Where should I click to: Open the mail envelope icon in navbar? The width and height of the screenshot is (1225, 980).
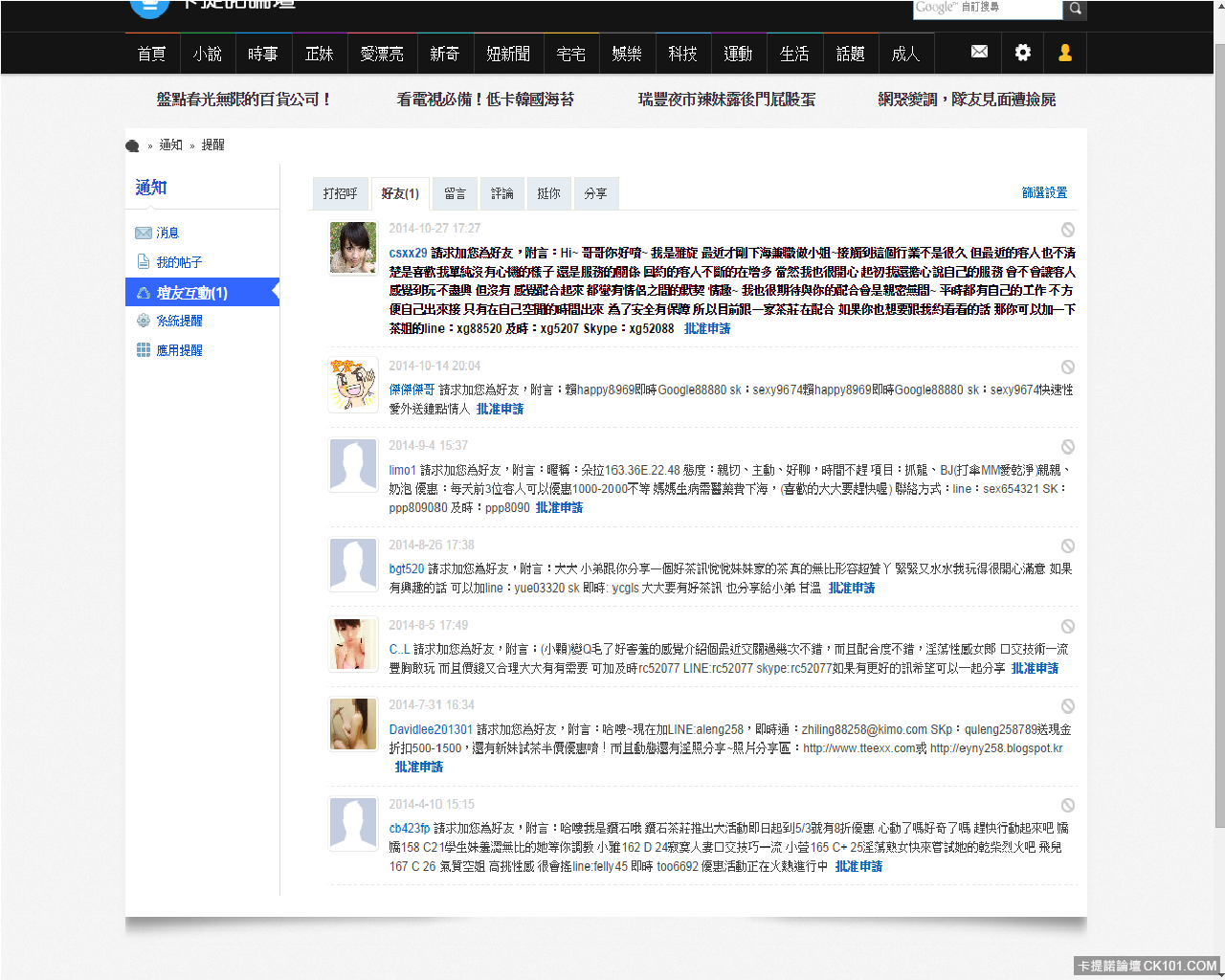(979, 52)
